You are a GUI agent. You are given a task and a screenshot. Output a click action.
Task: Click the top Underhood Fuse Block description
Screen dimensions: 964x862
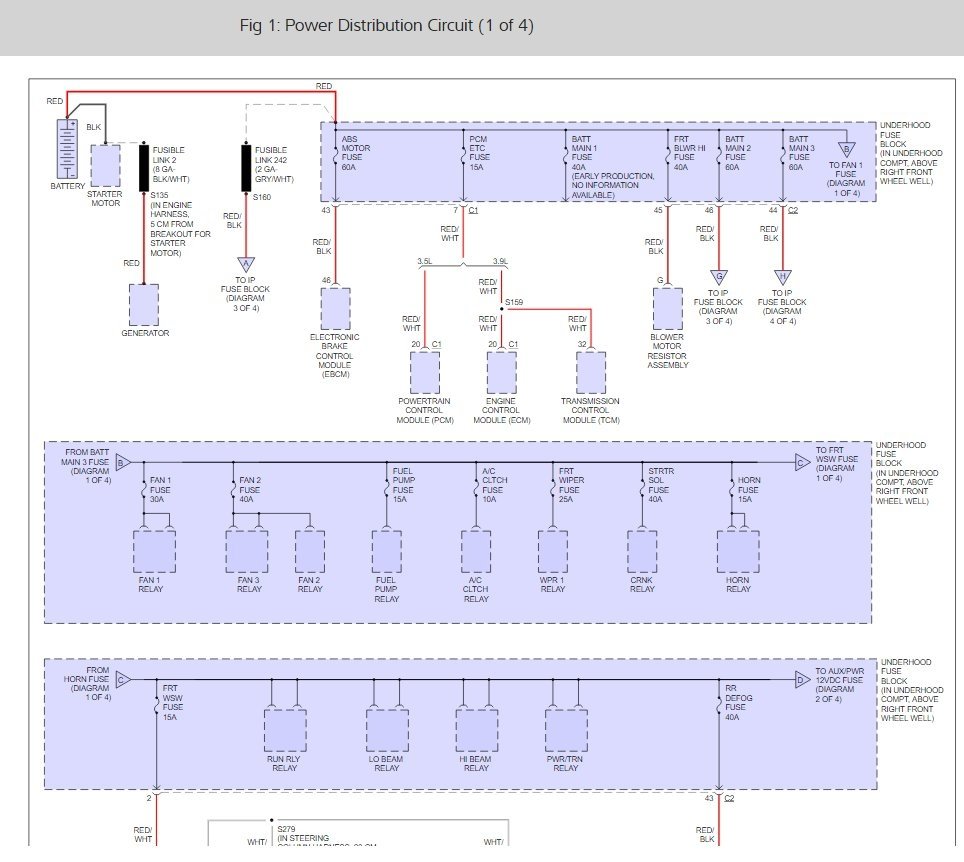tap(911, 153)
